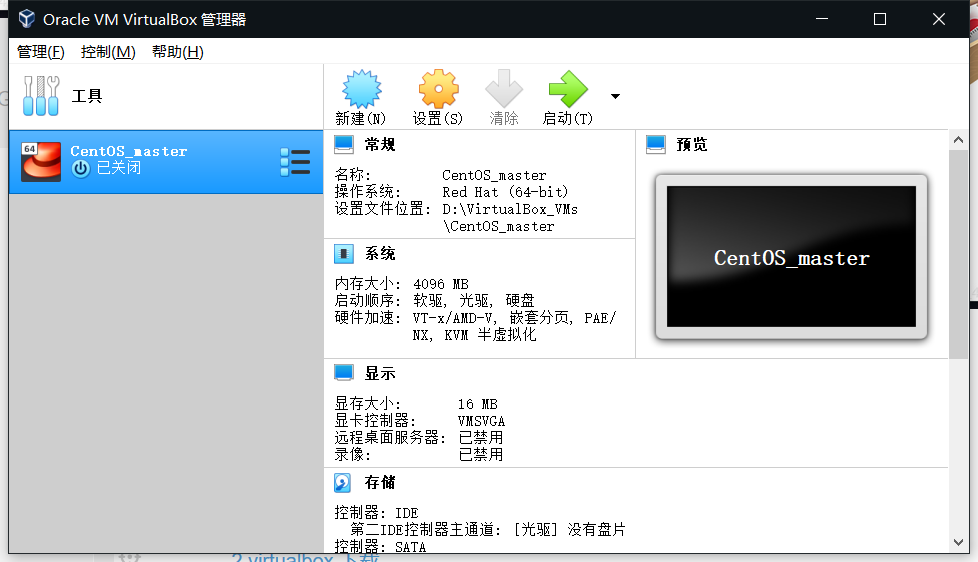Click the D:\VirtualBox_VMs path text

coord(510,210)
